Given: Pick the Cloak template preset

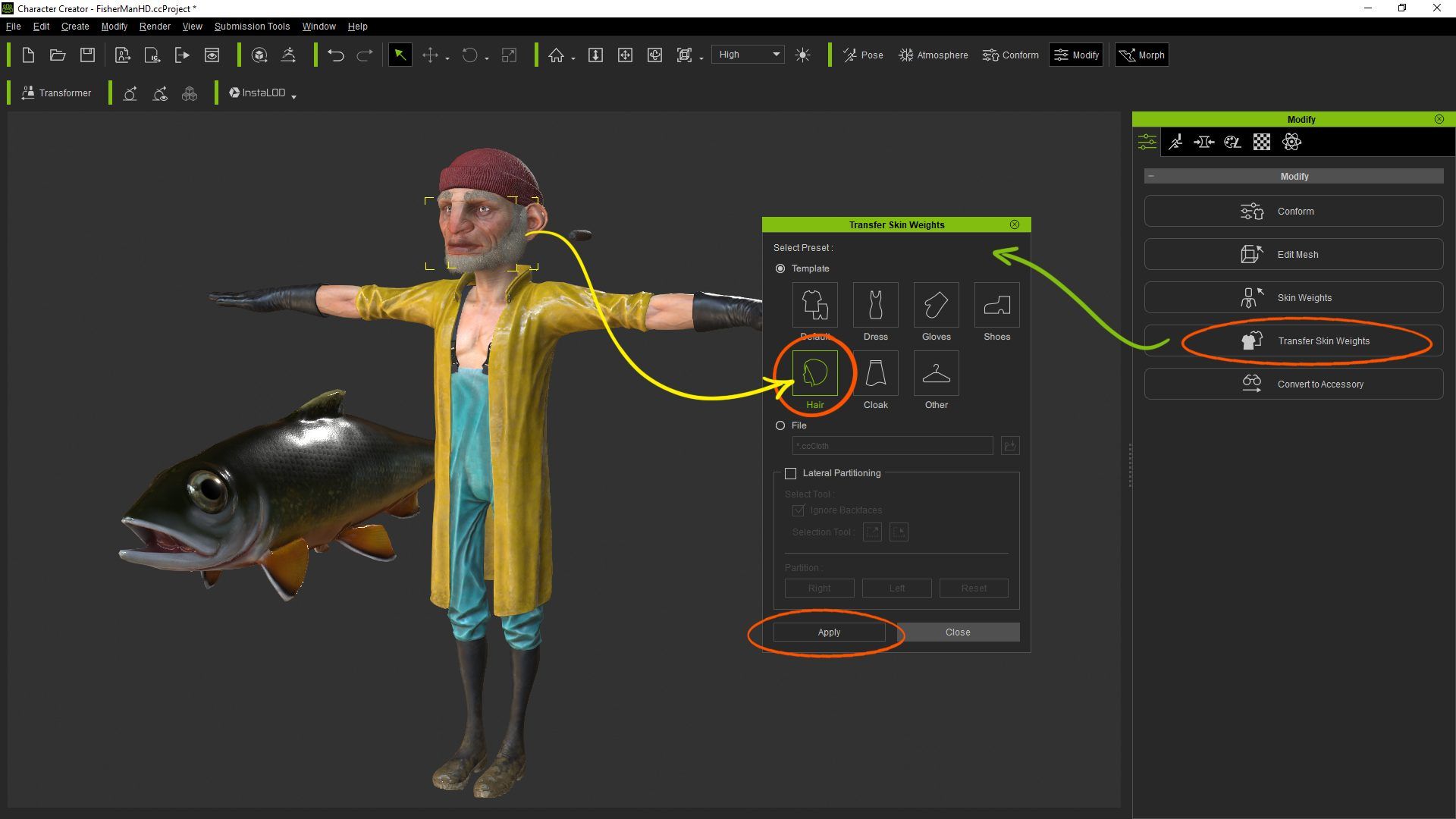Looking at the screenshot, I should 875,372.
